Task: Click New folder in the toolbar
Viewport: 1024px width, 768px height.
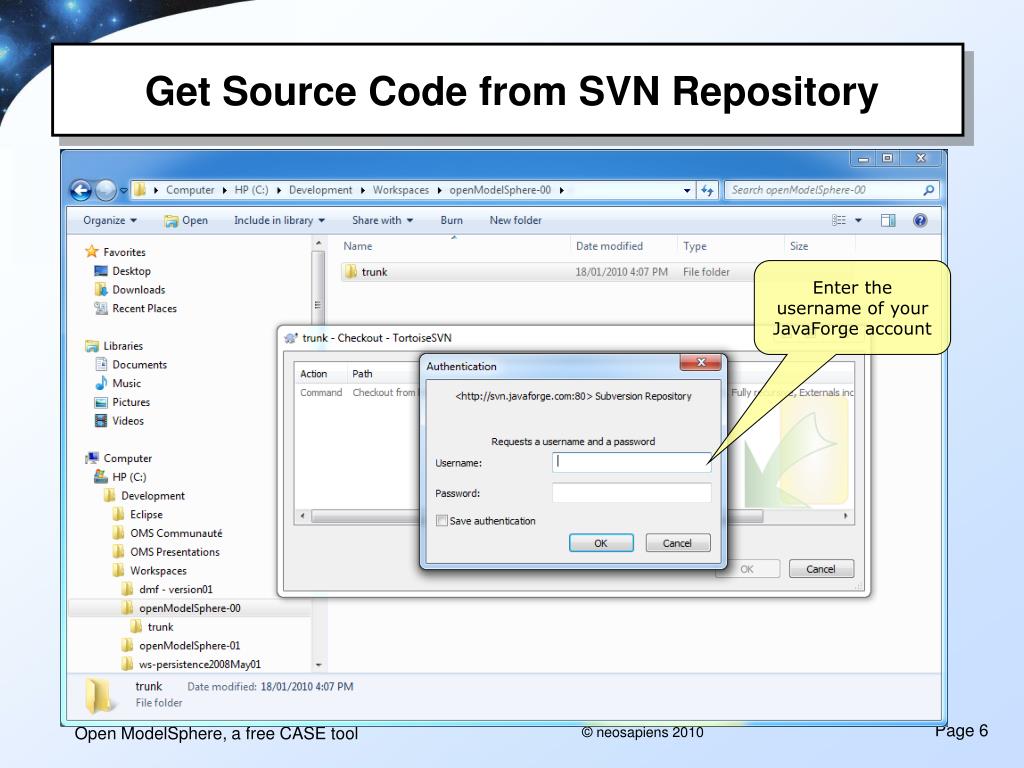Action: point(515,221)
